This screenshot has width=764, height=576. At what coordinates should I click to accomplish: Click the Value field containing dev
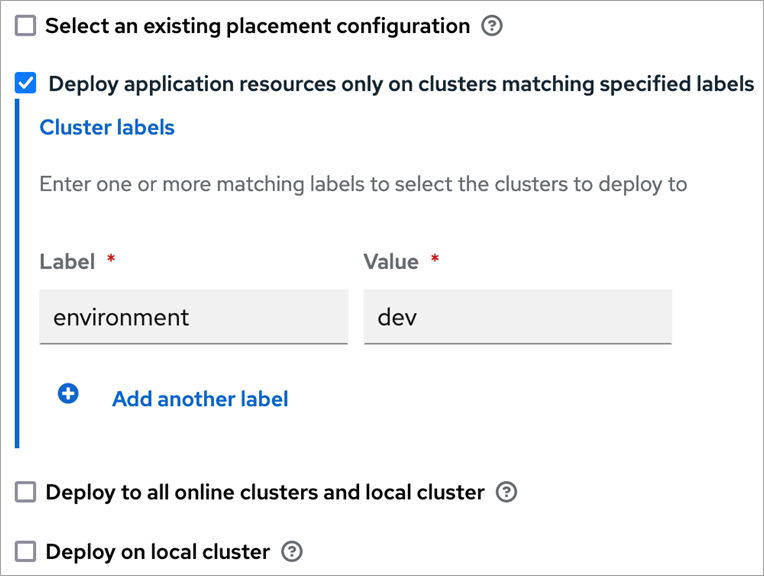click(517, 318)
